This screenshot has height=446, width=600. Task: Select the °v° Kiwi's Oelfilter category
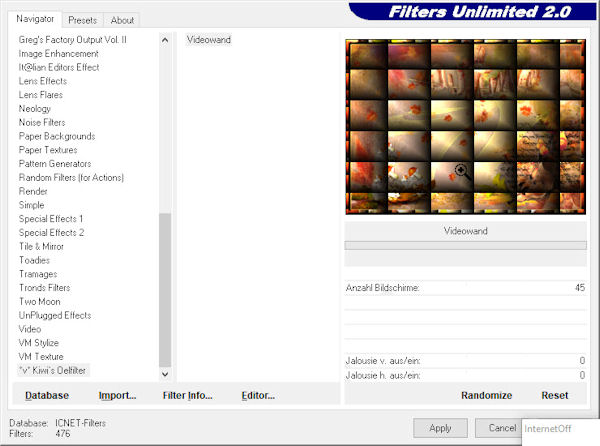(x=52, y=370)
